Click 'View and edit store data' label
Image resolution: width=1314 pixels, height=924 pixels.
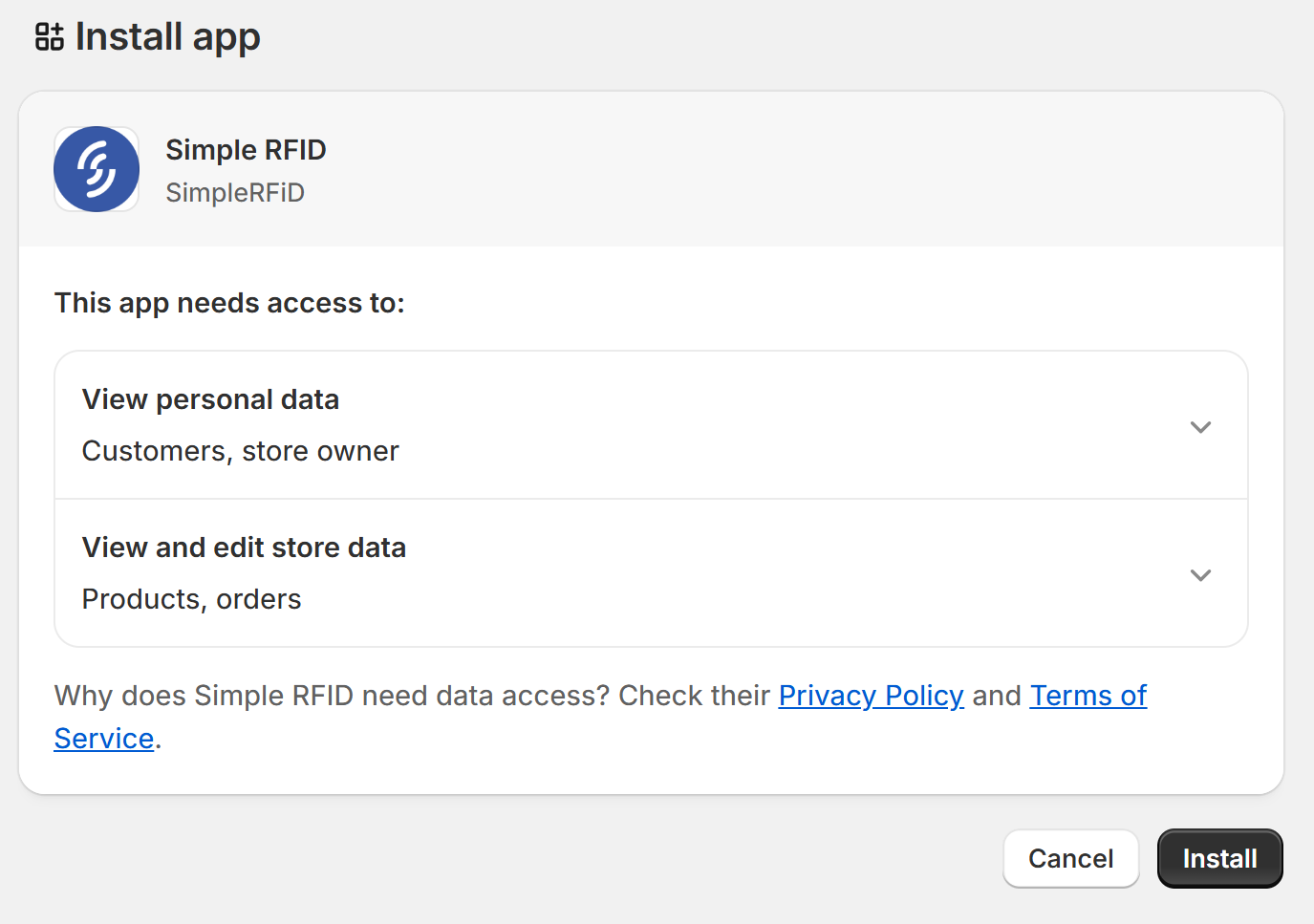244,548
